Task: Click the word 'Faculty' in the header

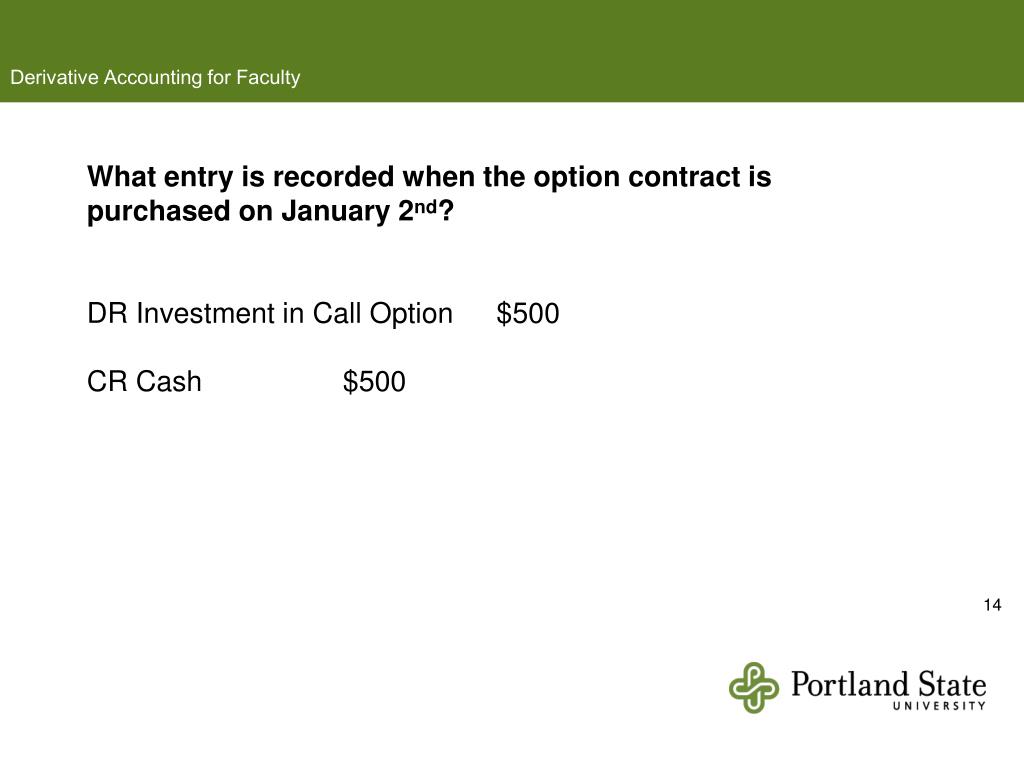Action: (268, 78)
